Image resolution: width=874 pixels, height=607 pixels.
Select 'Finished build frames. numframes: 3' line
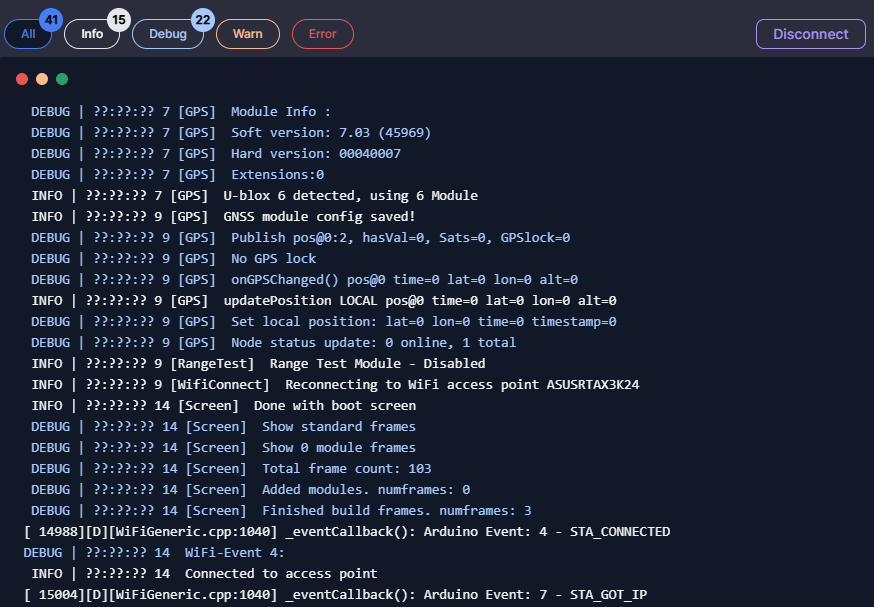[281, 511]
